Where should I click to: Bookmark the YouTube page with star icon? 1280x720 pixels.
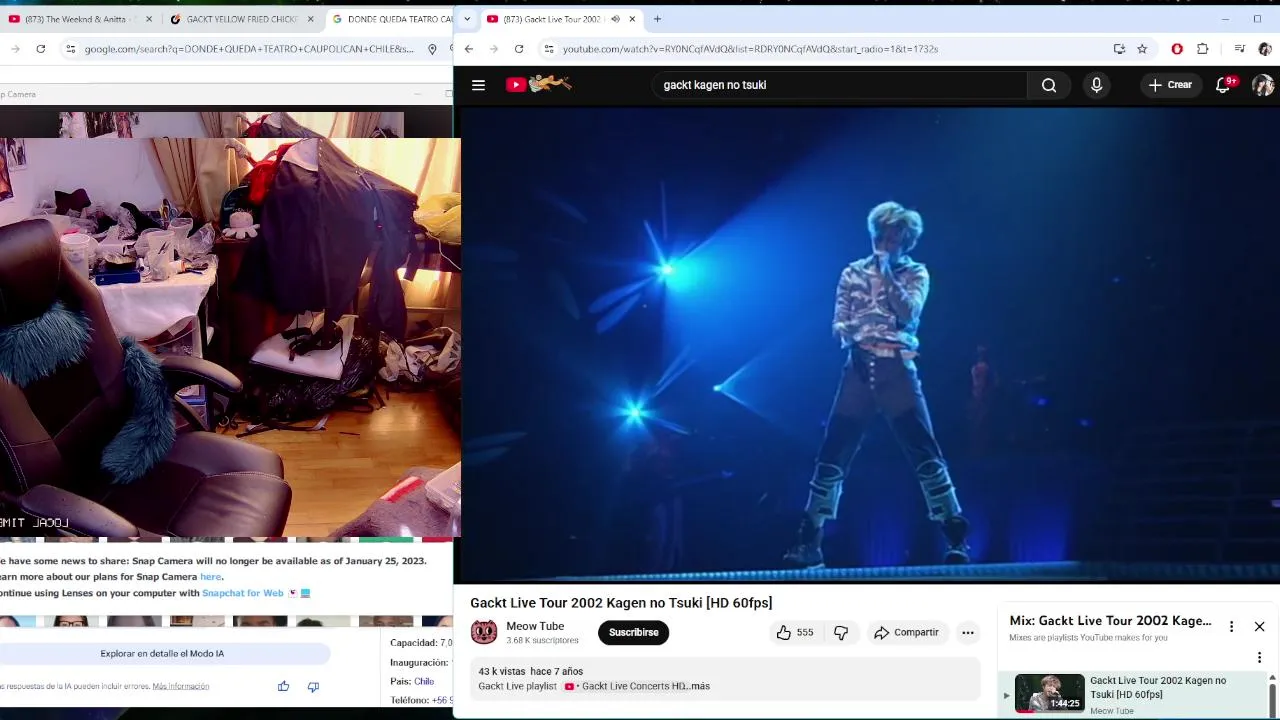pos(1142,49)
